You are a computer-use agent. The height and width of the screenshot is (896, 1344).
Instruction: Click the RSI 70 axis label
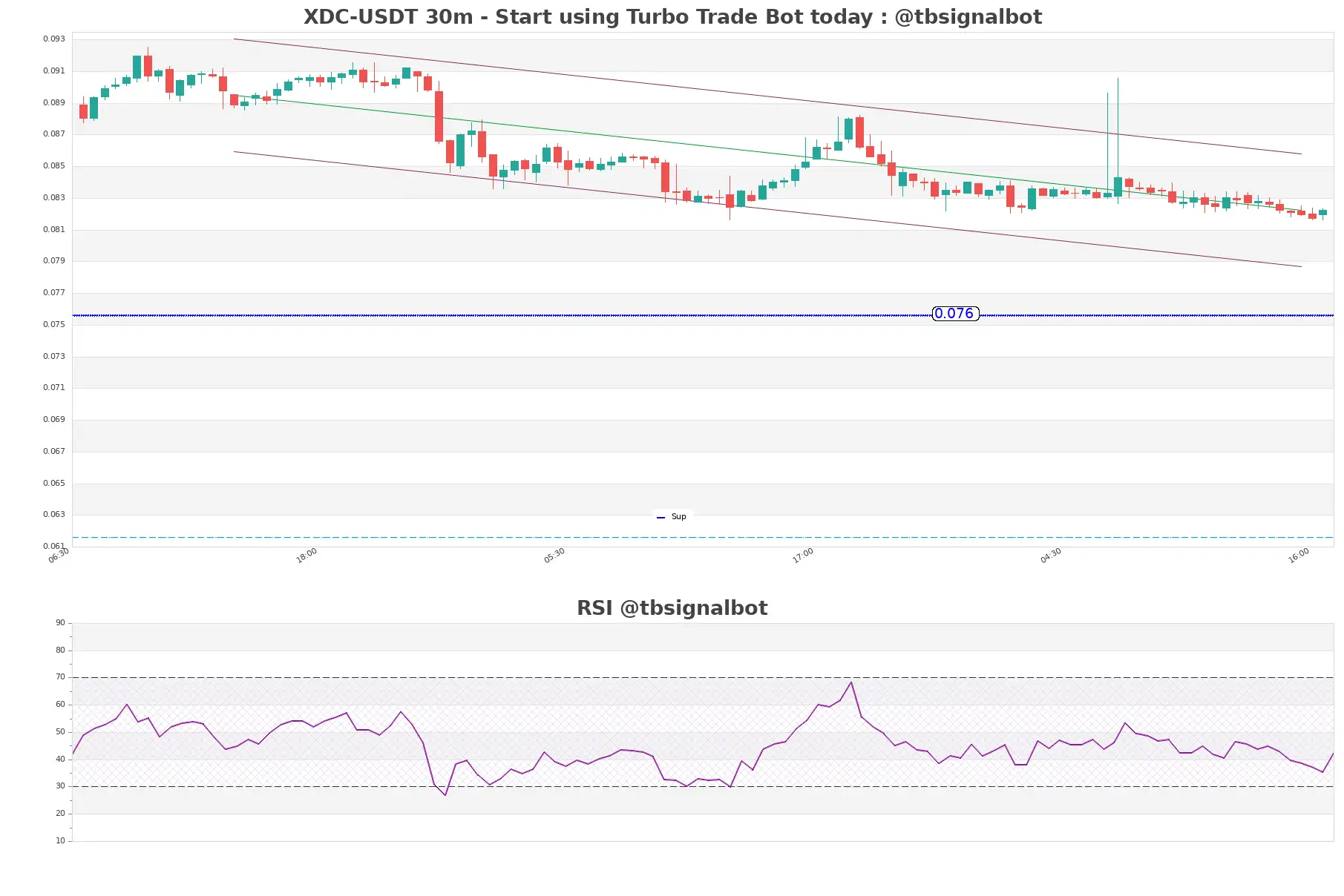[x=60, y=677]
